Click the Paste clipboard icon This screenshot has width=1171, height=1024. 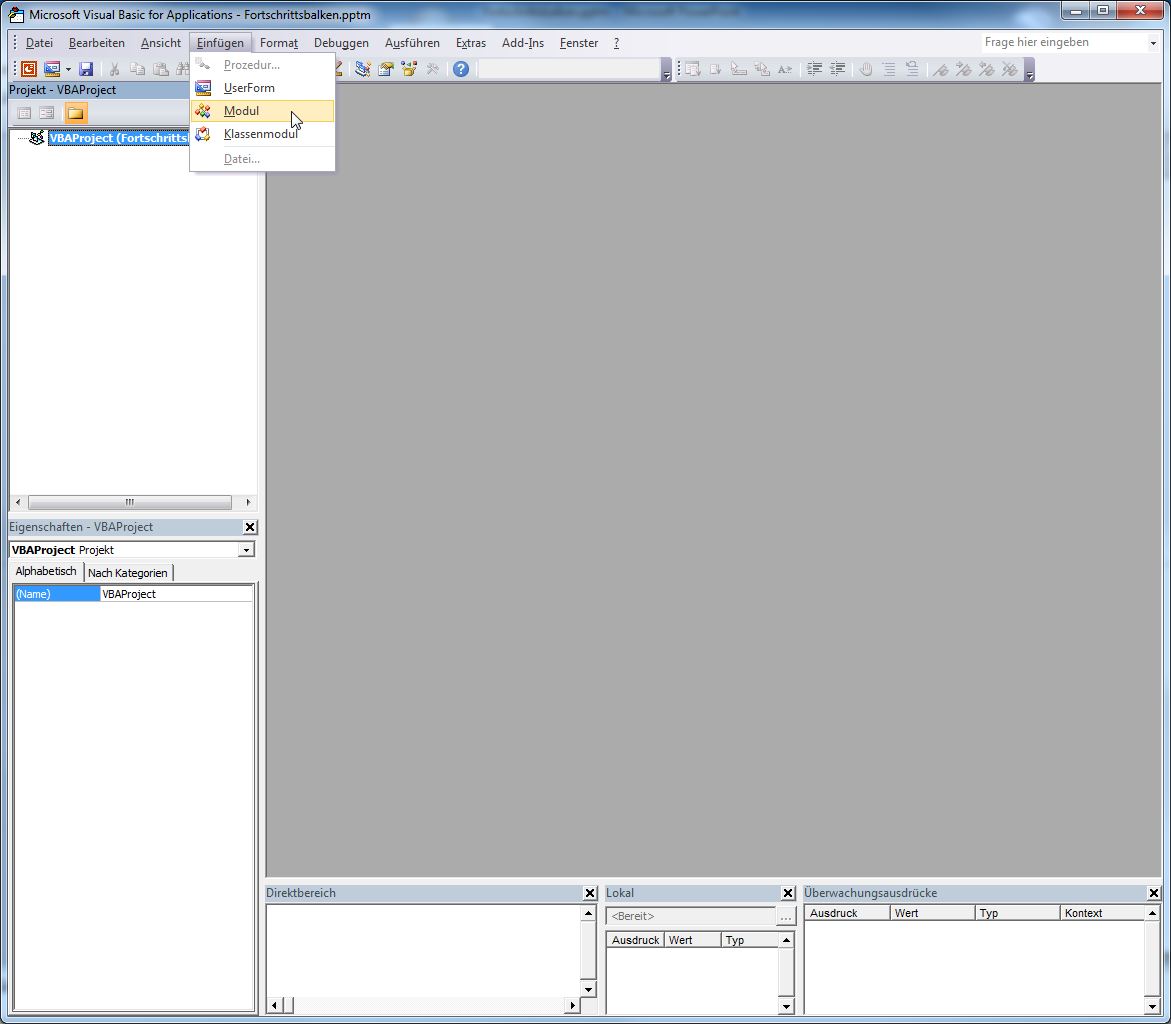pos(161,69)
